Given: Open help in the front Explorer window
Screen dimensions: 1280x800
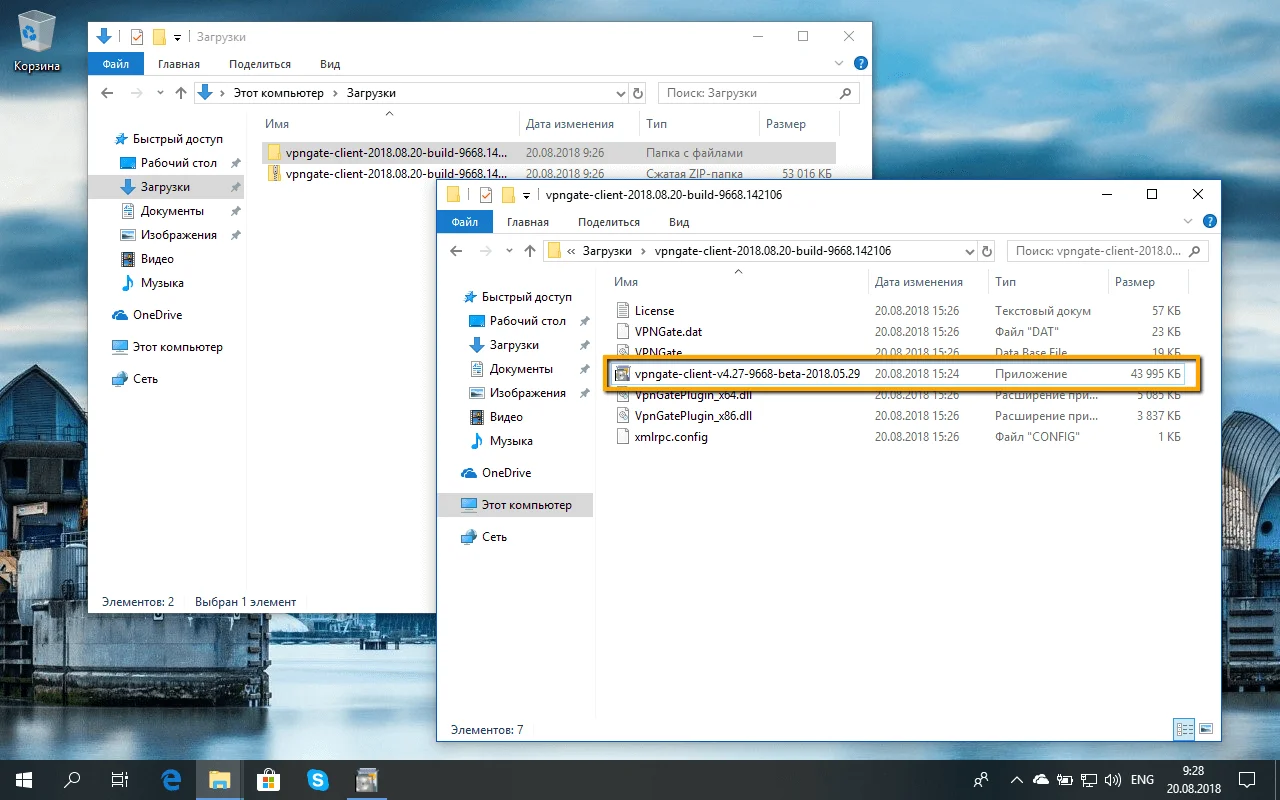Looking at the screenshot, I should click(x=1209, y=222).
